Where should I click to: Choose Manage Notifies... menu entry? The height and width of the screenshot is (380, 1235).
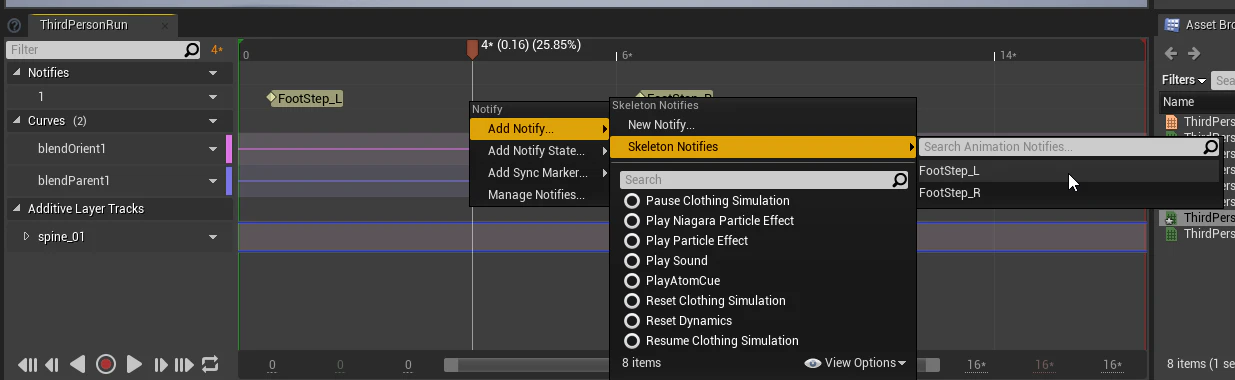pos(539,195)
